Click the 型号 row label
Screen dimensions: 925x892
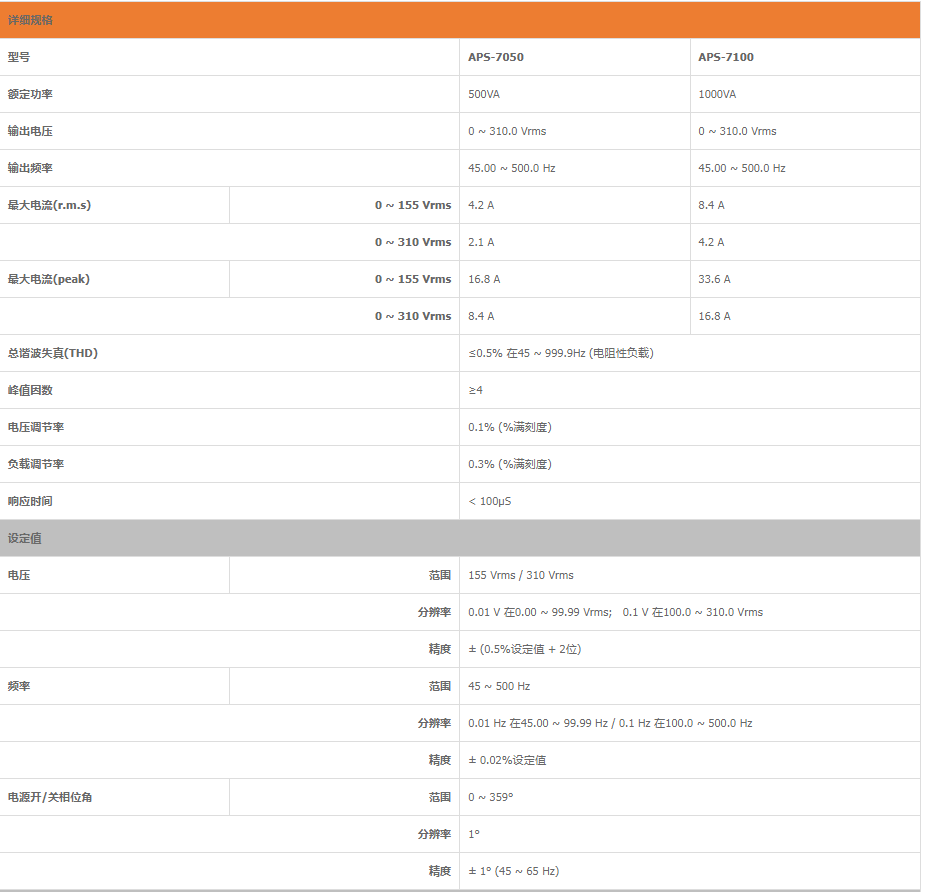(19, 57)
